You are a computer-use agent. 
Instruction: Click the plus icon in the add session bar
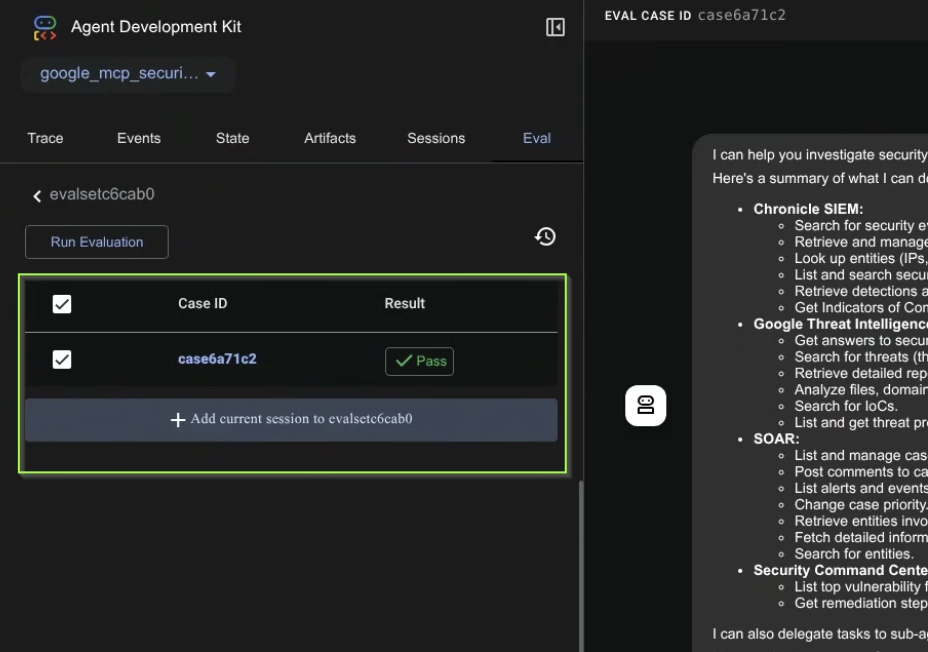pyautogui.click(x=178, y=419)
